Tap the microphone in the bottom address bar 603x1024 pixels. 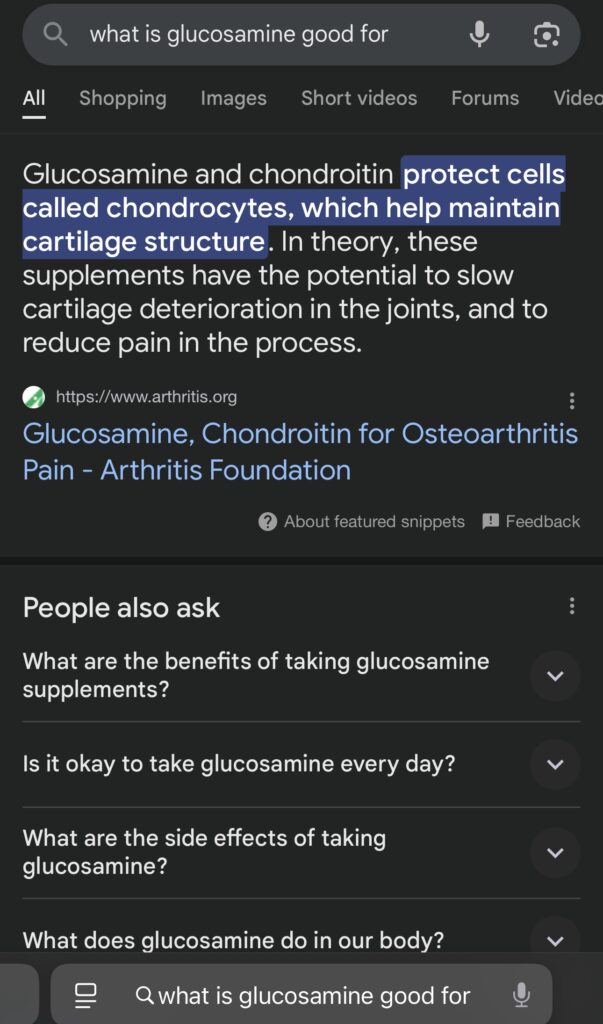point(521,995)
